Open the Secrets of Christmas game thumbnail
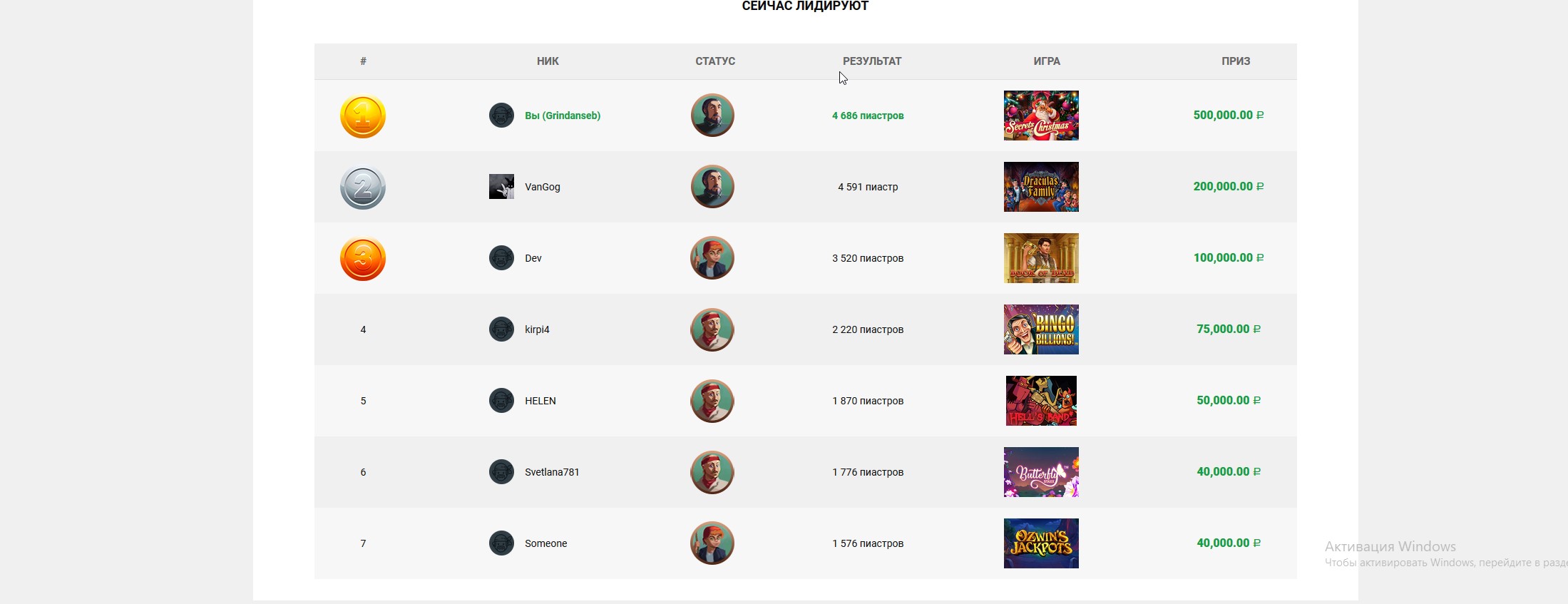Viewport: 1568px width, 604px height. [x=1041, y=116]
